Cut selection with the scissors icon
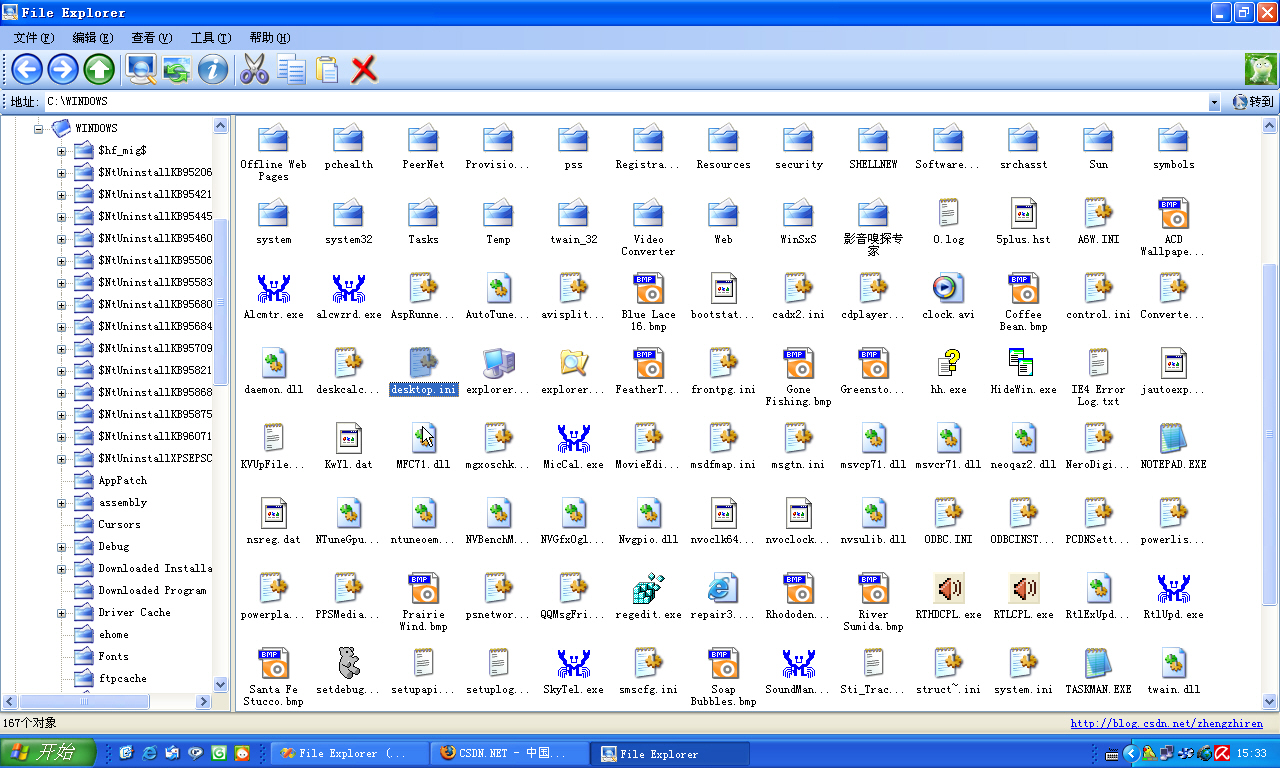The image size is (1280, 768). click(x=255, y=69)
